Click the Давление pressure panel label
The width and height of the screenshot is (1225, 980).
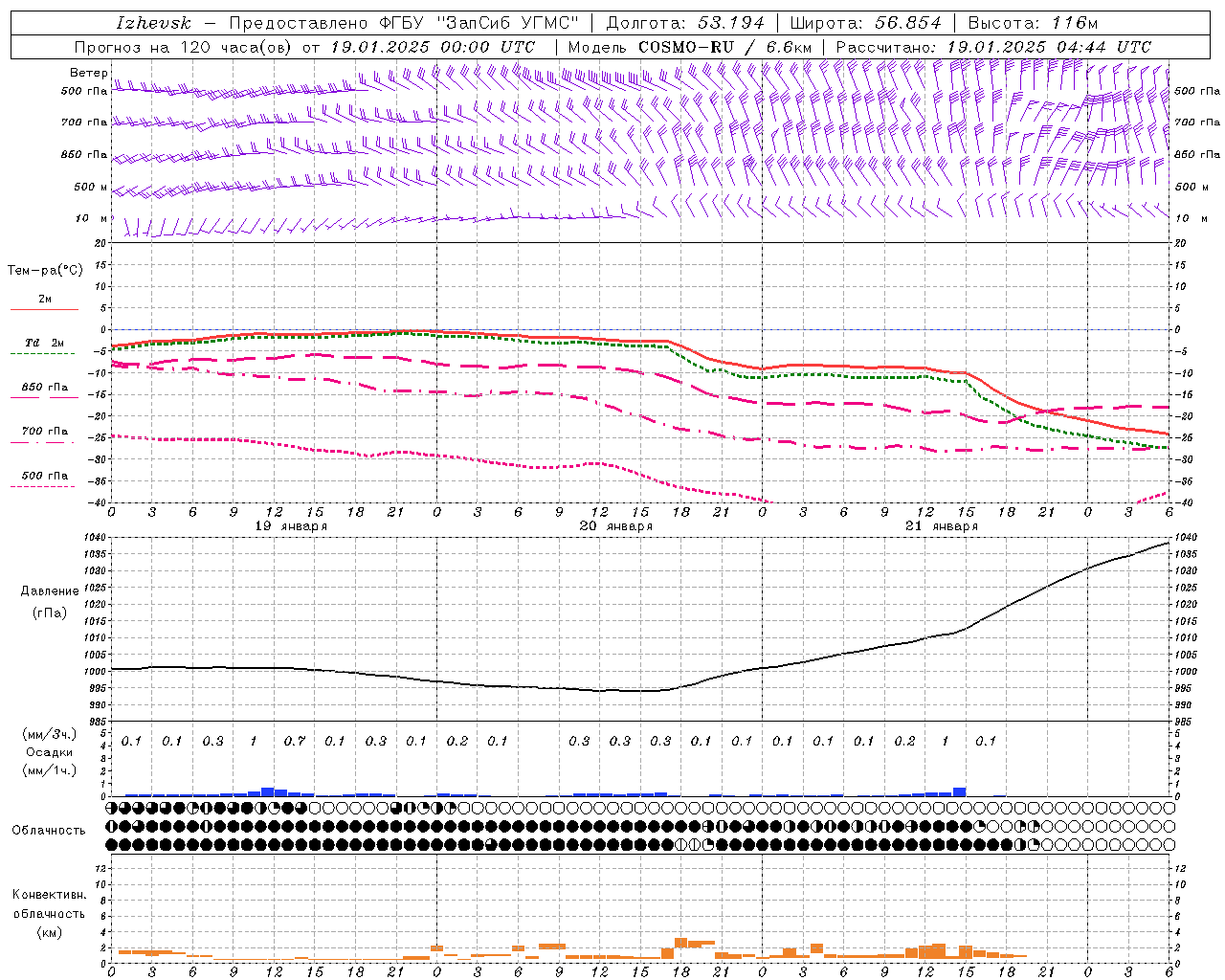coord(50,591)
